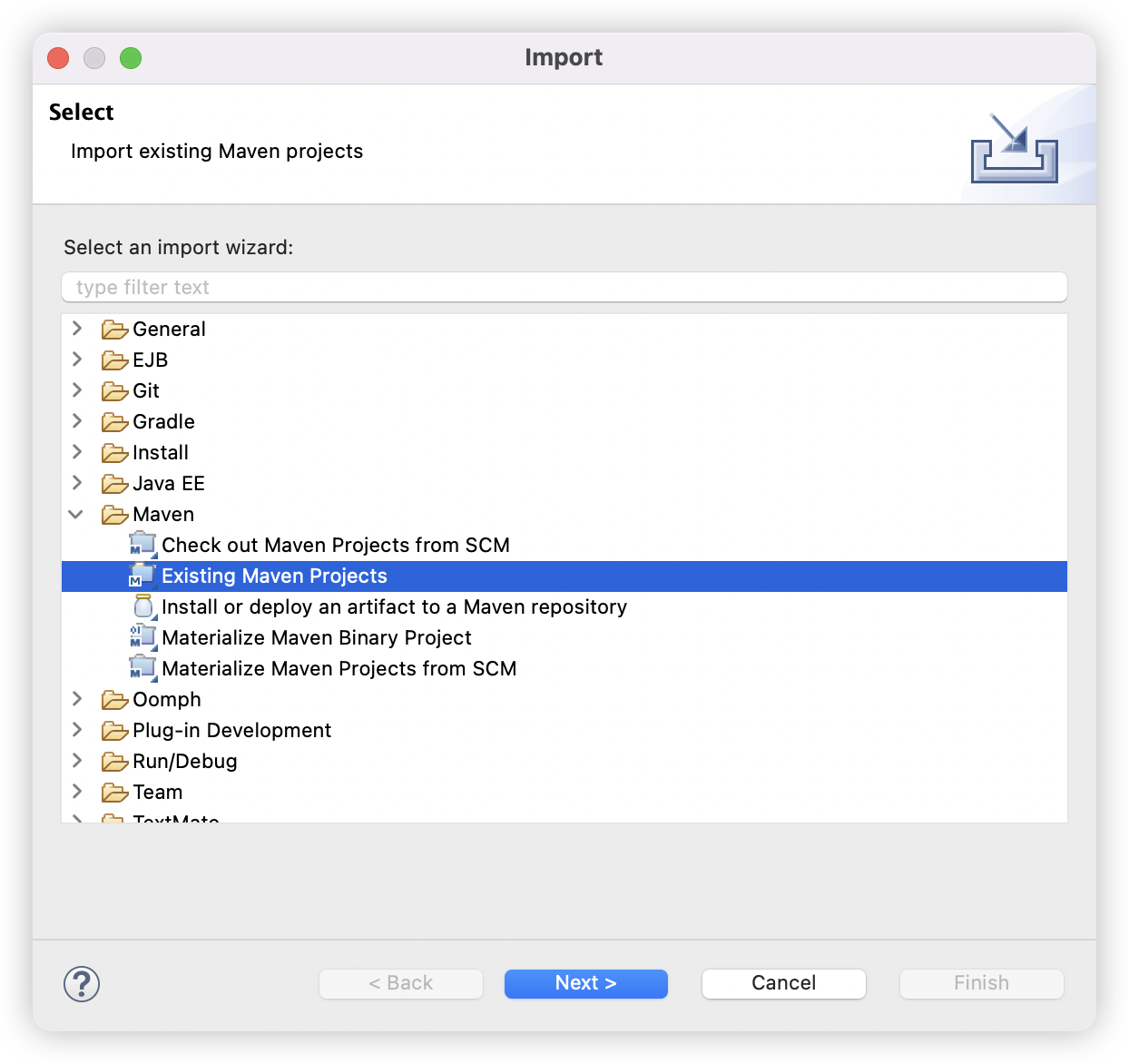
Task: Expand the EJB category
Action: [x=78, y=360]
